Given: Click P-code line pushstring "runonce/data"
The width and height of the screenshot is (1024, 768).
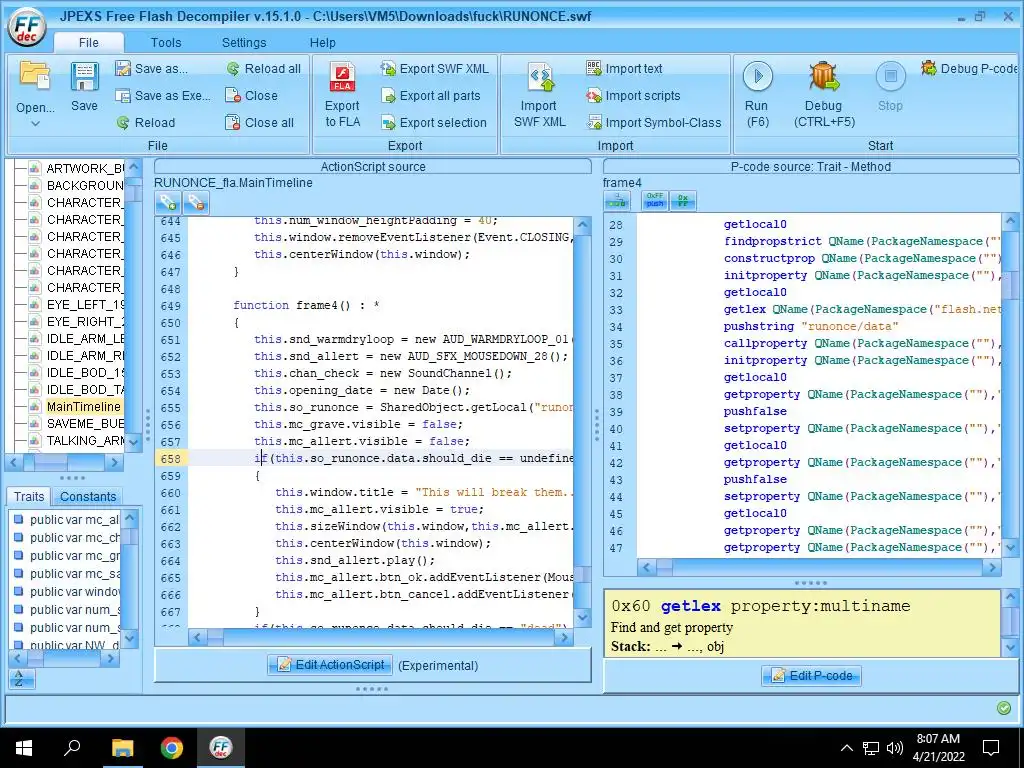Looking at the screenshot, I should (810, 326).
